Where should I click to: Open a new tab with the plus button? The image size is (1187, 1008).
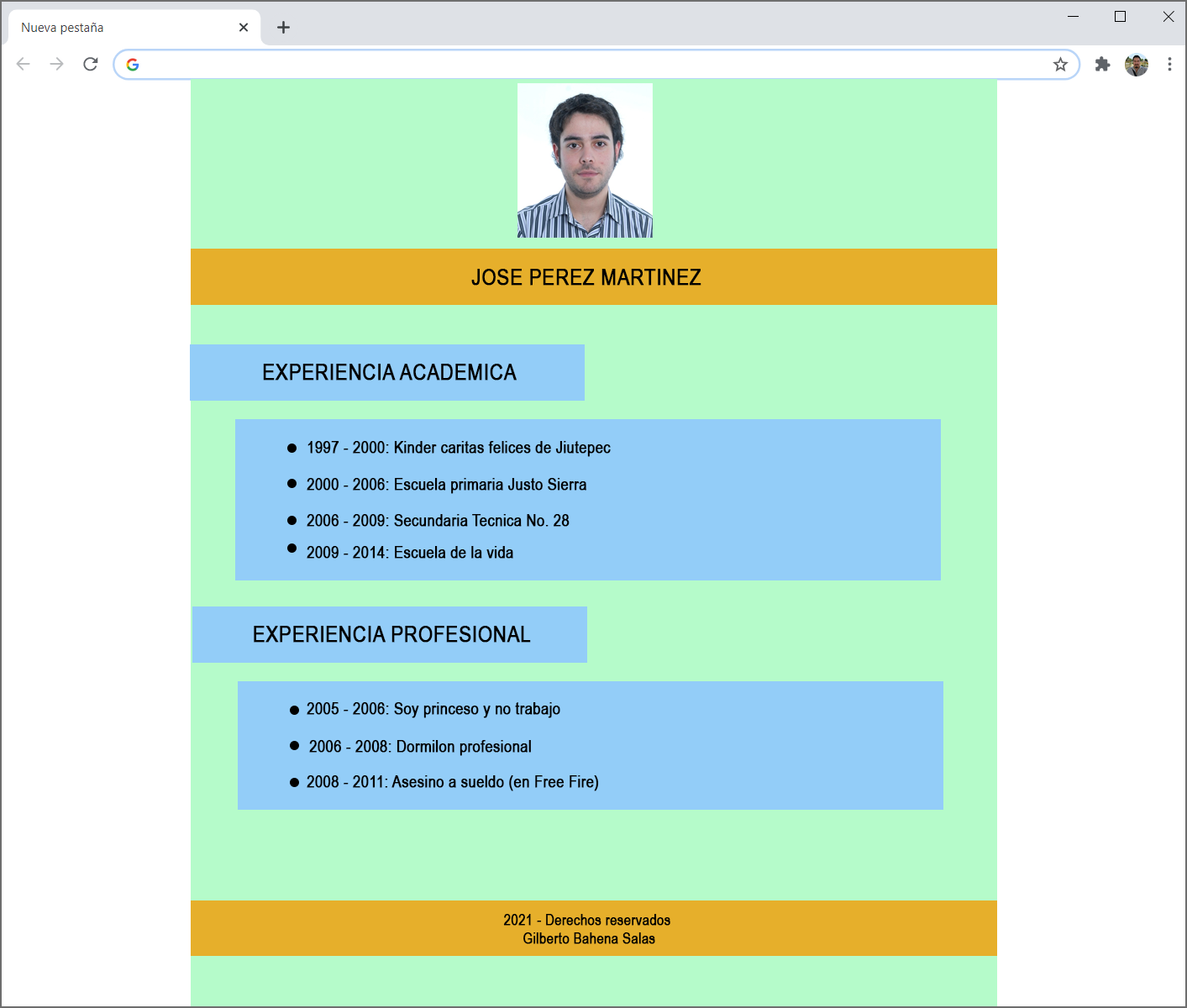point(283,27)
